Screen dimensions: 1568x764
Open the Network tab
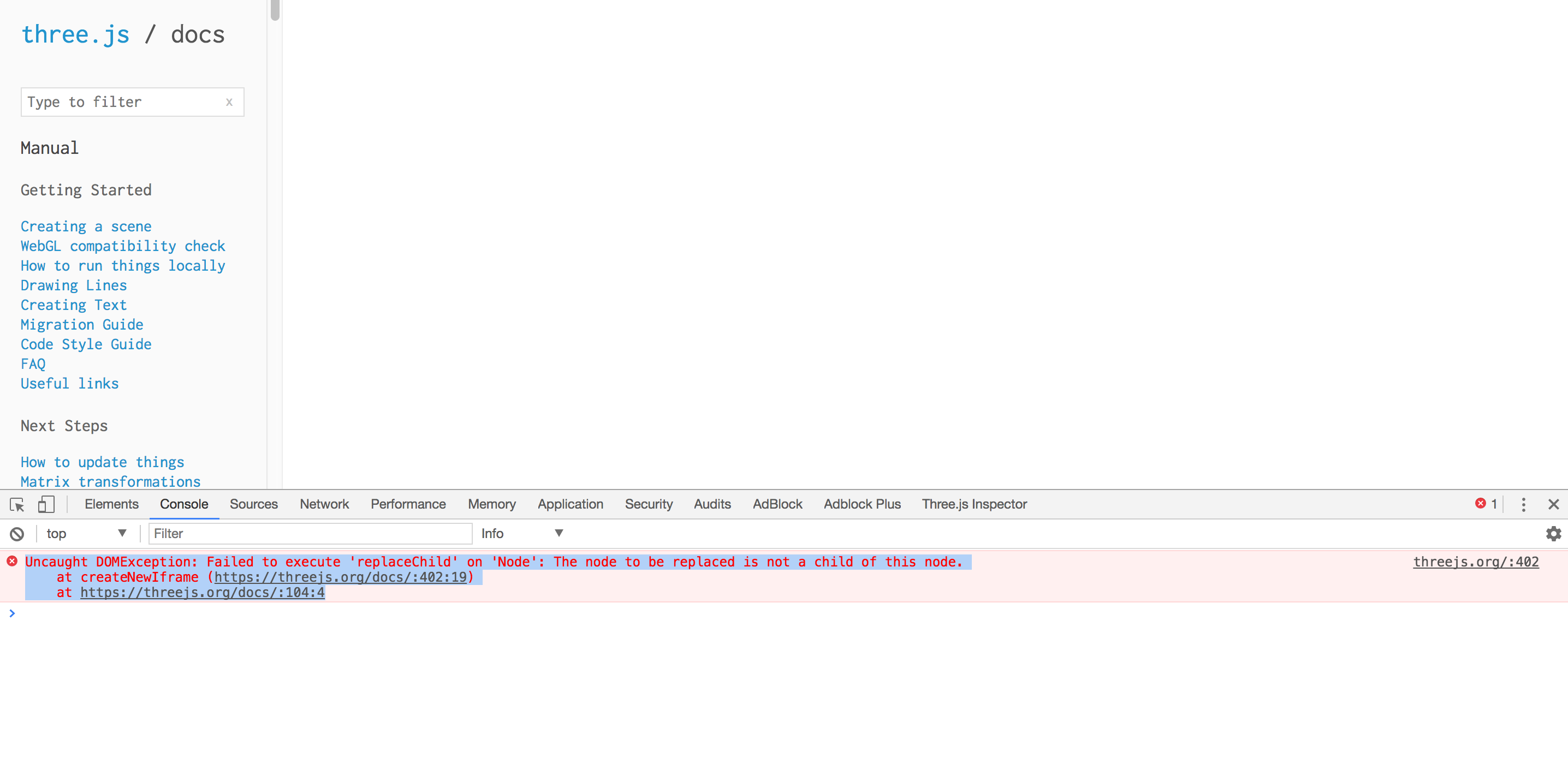point(324,504)
